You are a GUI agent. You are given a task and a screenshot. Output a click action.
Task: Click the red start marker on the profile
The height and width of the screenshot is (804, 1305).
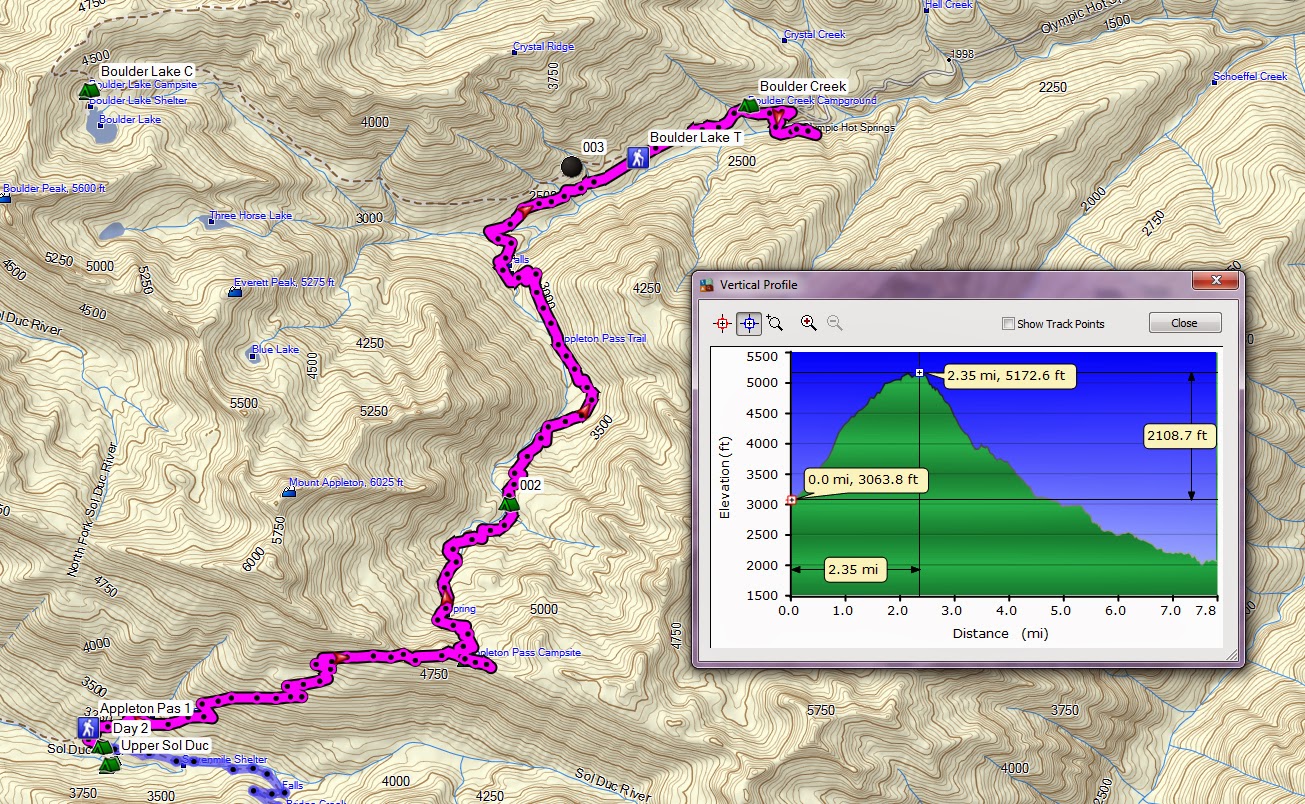(x=791, y=500)
